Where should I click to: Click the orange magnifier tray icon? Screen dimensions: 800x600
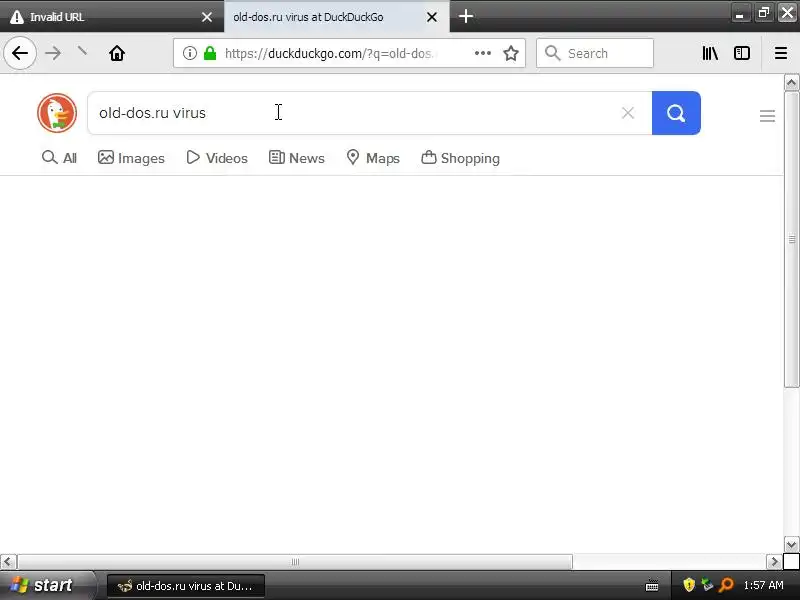pos(726,585)
